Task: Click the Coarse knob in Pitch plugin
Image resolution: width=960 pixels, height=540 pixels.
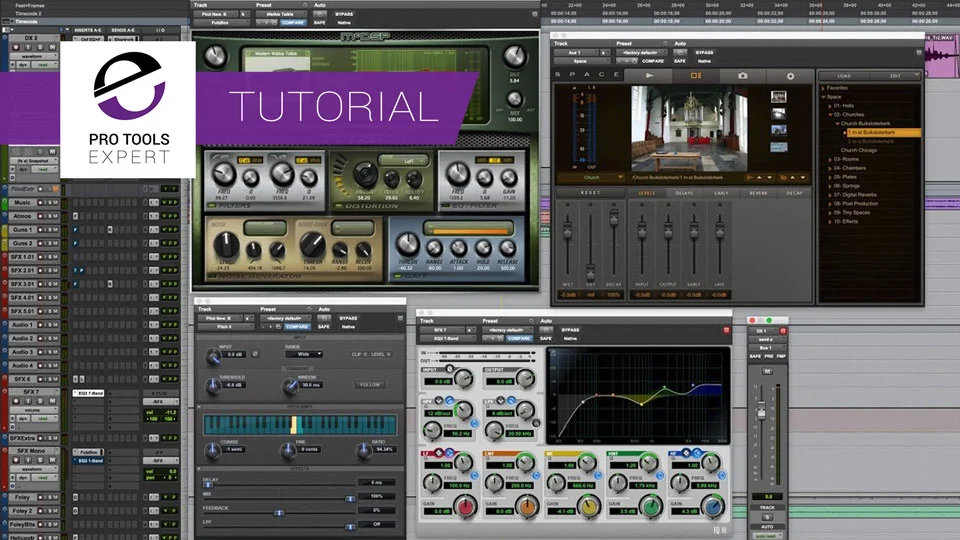Action: (212, 451)
